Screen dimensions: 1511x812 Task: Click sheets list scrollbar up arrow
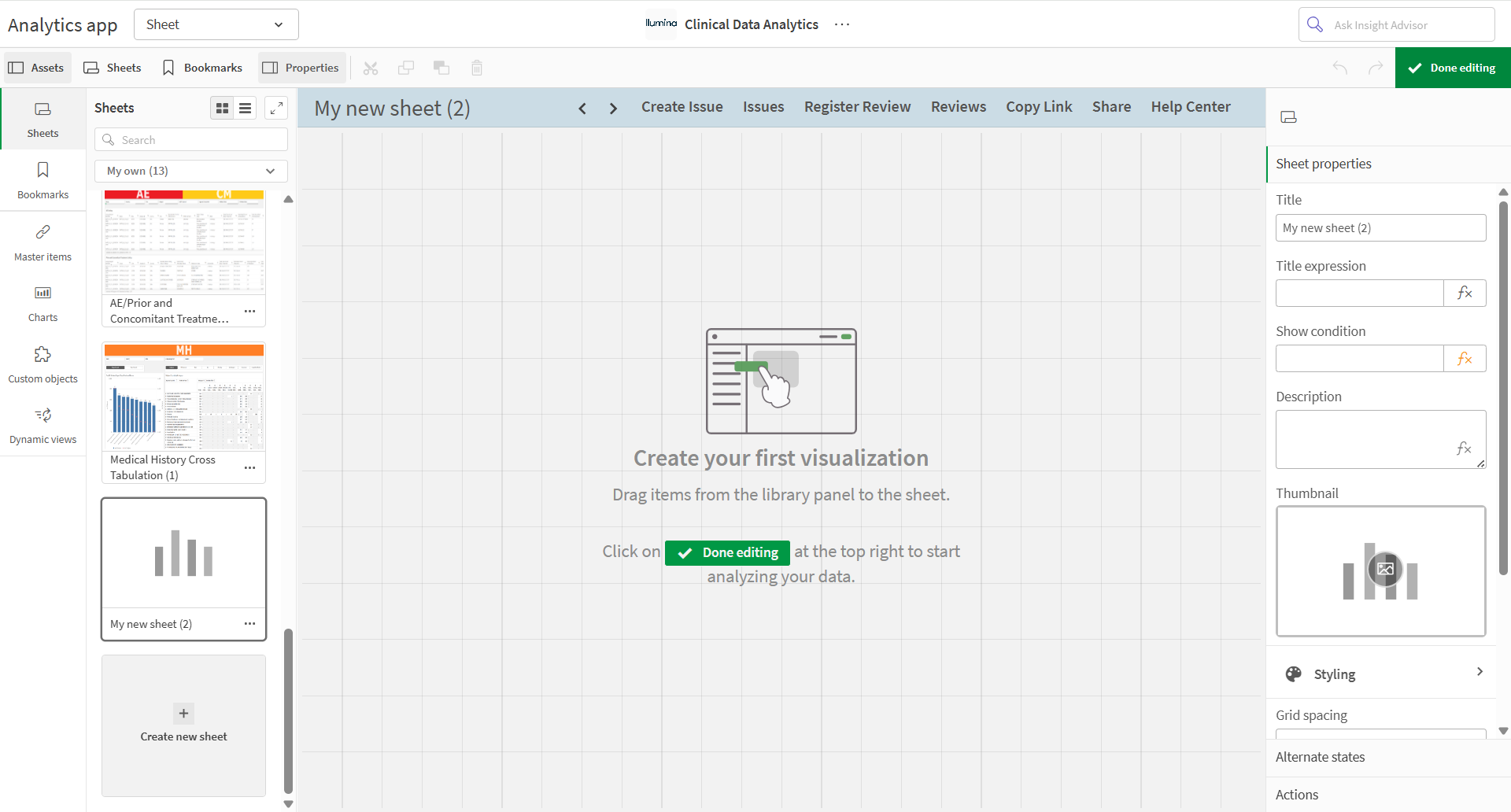coord(288,199)
